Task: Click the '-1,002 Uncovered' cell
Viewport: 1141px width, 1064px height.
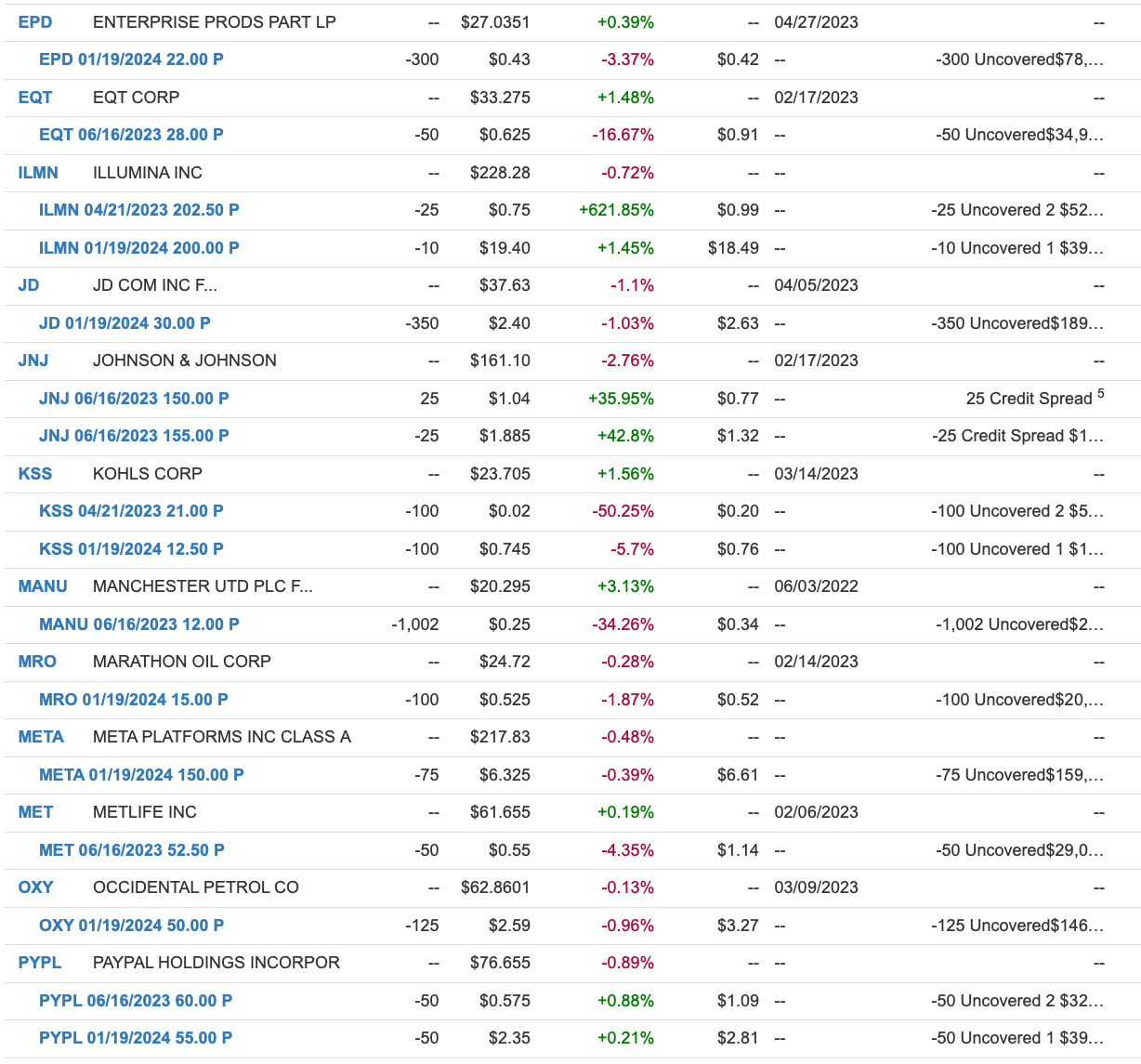Action: point(1020,624)
